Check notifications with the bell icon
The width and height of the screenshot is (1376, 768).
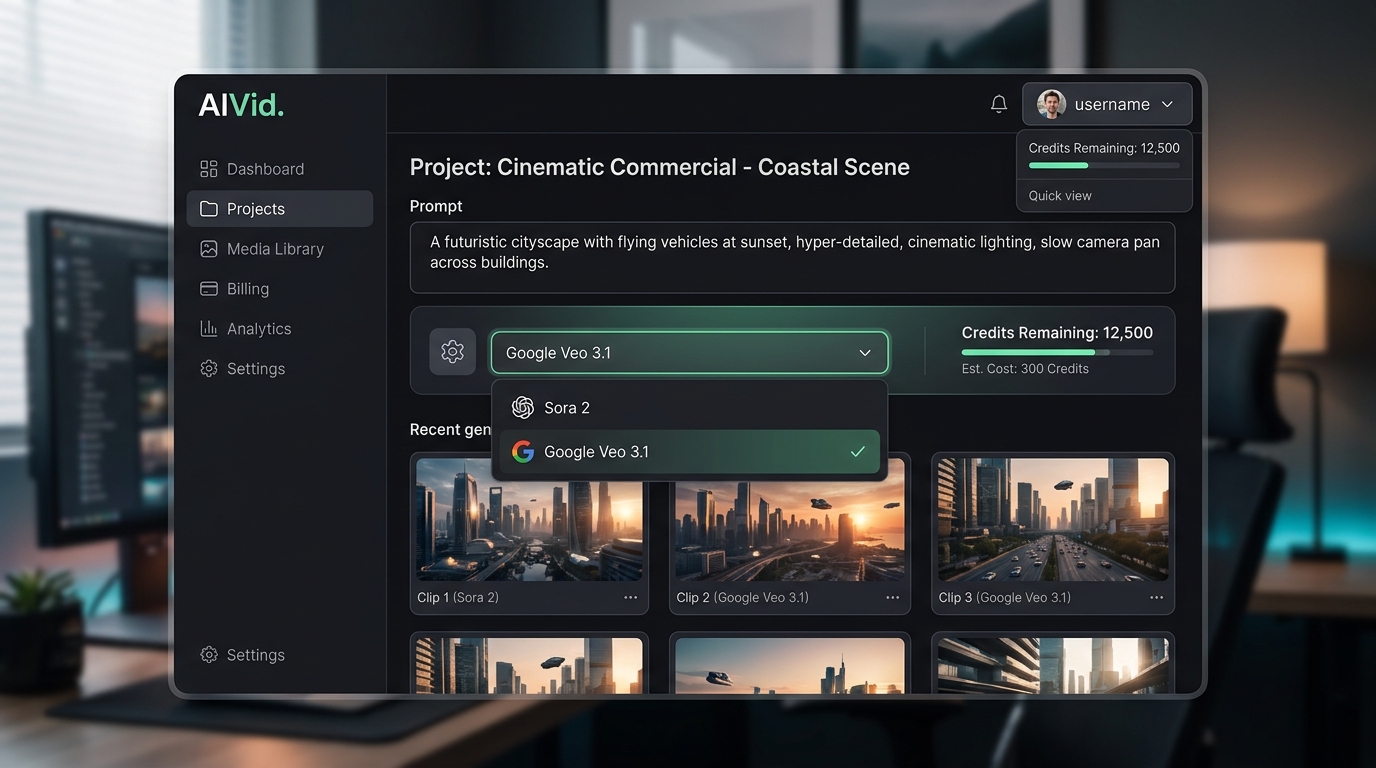click(999, 104)
